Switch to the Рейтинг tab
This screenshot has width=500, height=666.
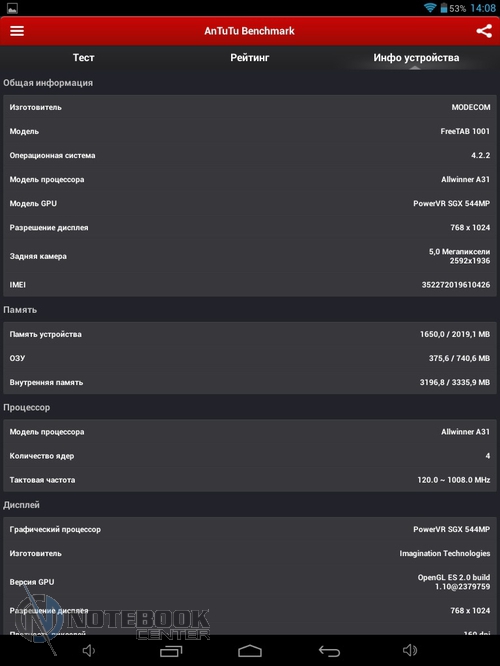[250, 57]
